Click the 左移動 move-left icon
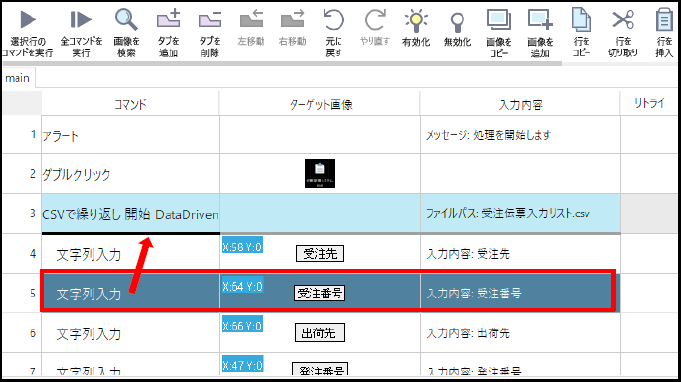This screenshot has width=681, height=382. pos(251,28)
